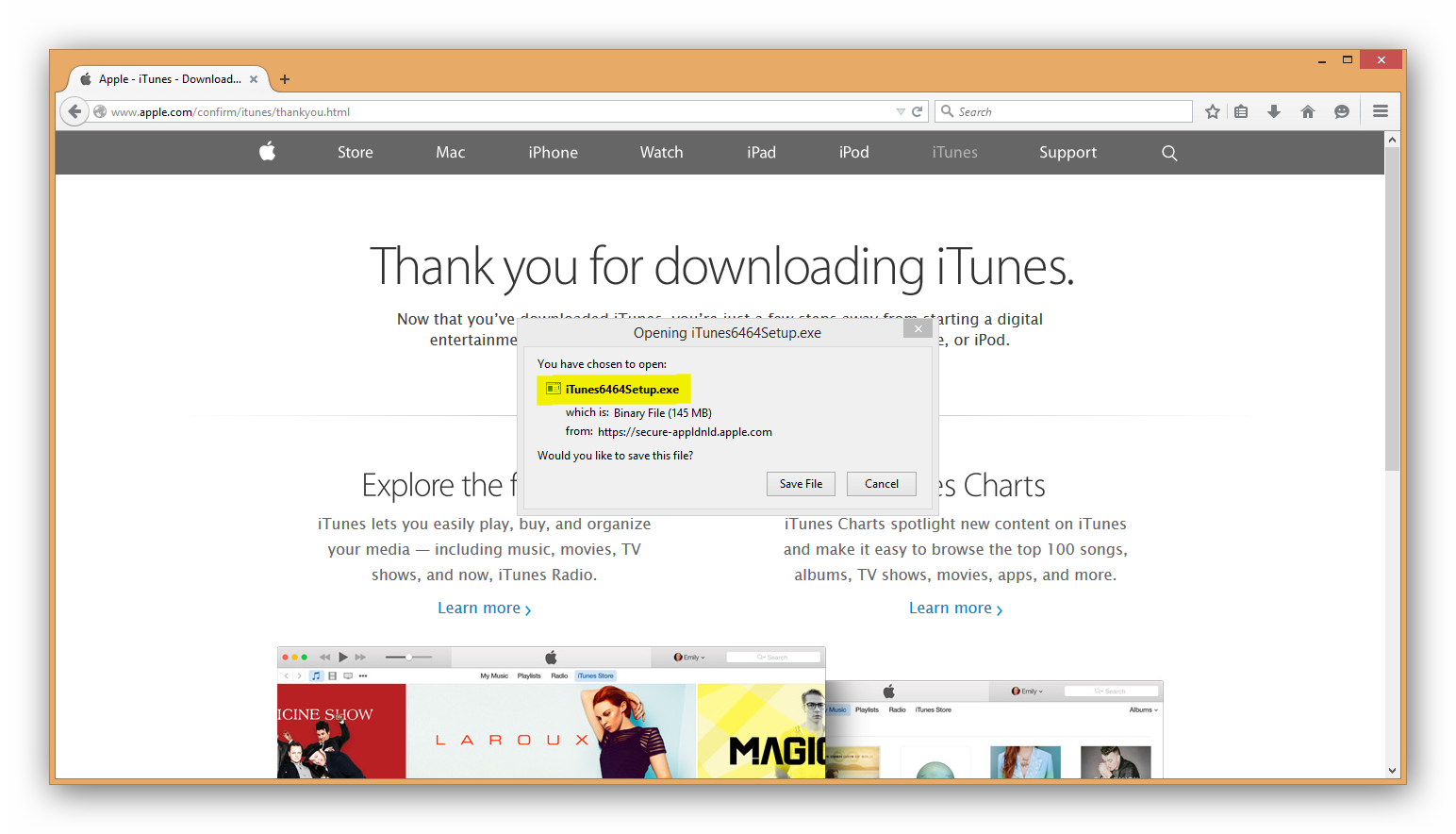Click the iTunes Store screenshot with La Roux
1456x834 pixels.
[x=551, y=712]
